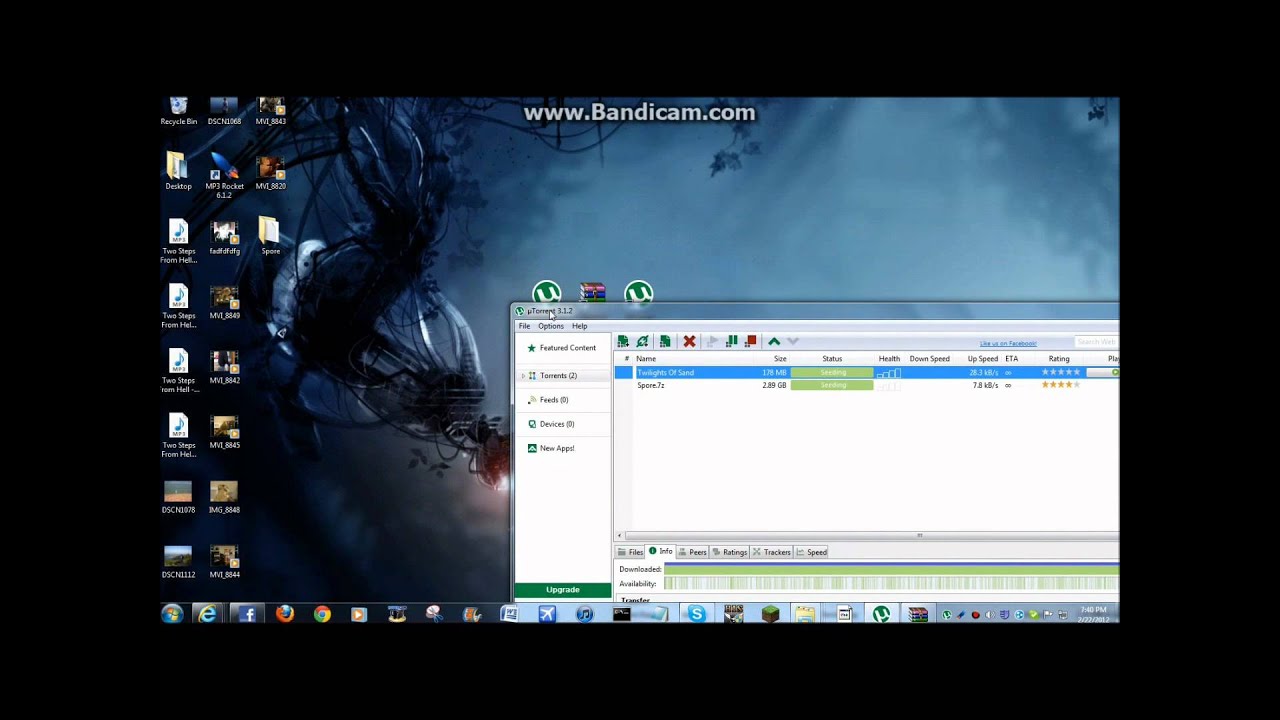Switch to the Peers tab
Viewport: 1280px width, 720px height.
(693, 552)
